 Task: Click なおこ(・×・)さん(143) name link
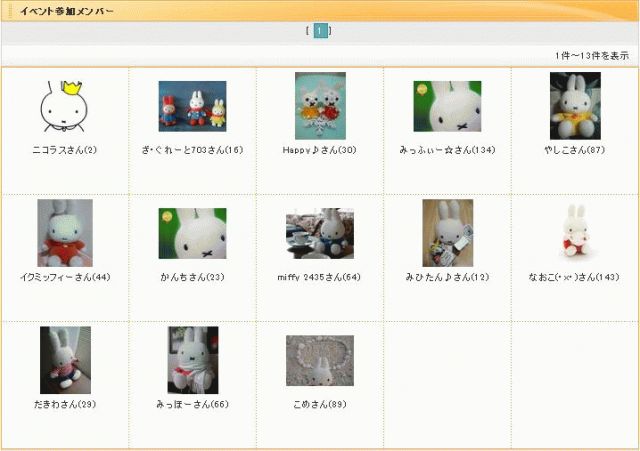point(574,277)
